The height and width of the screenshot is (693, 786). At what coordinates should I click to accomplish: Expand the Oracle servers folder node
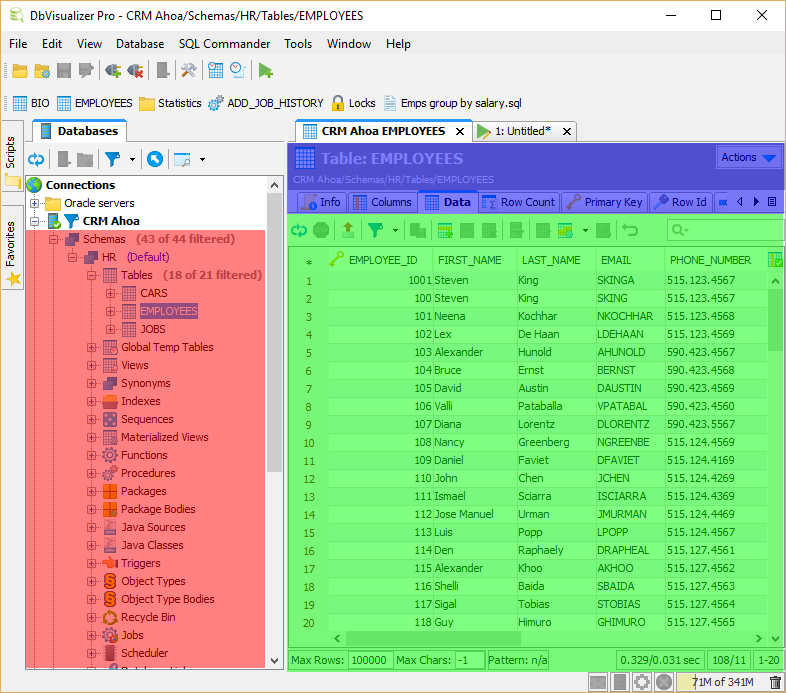(x=35, y=203)
